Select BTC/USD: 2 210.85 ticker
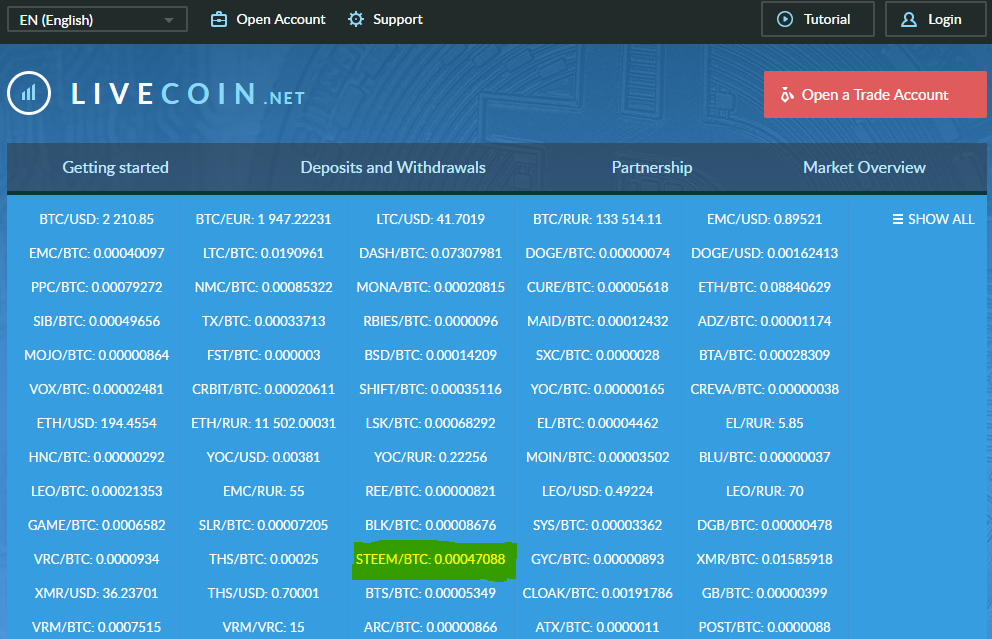The image size is (992, 639). 97,220
